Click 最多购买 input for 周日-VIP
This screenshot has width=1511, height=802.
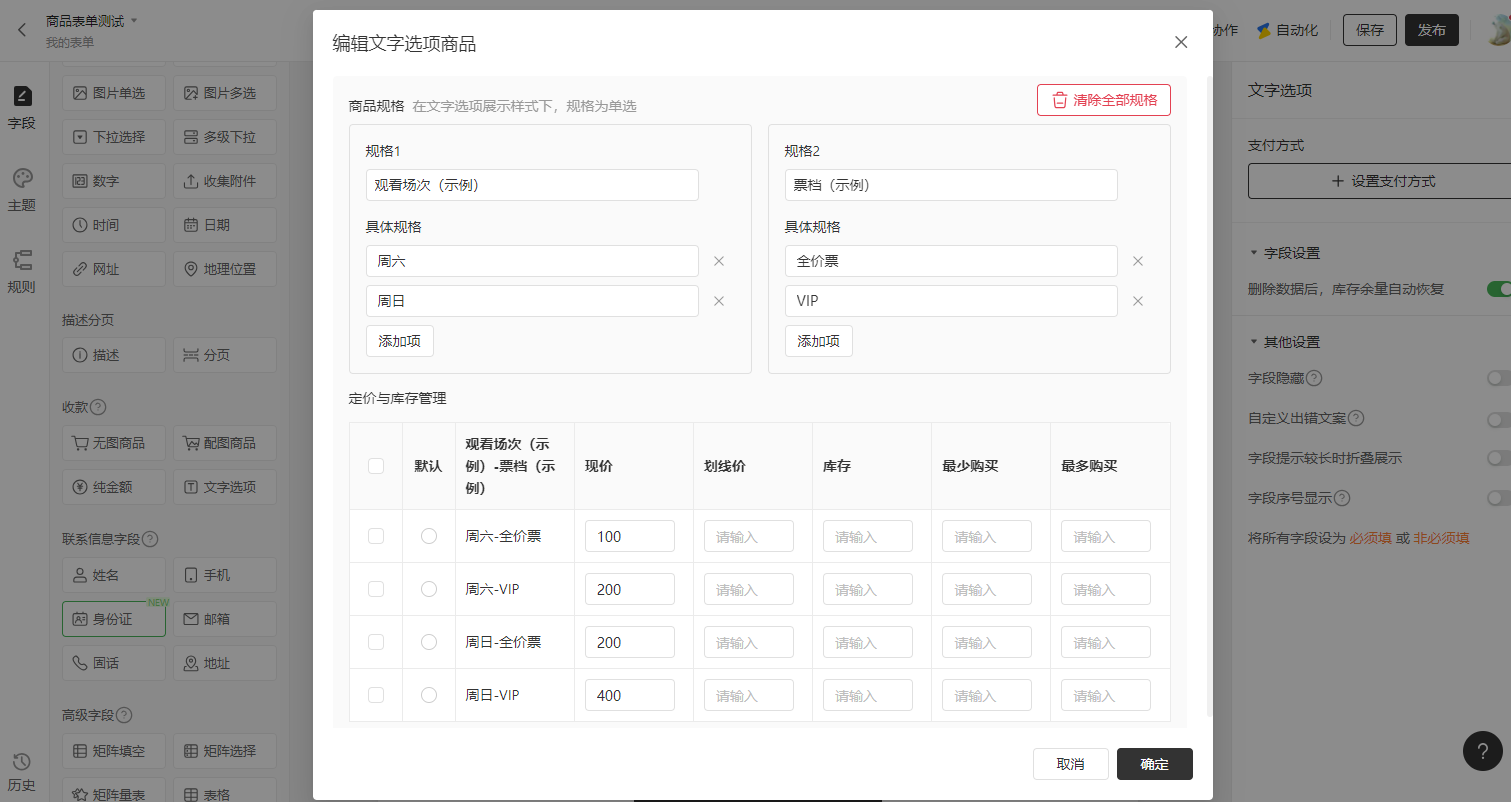tap(1106, 695)
